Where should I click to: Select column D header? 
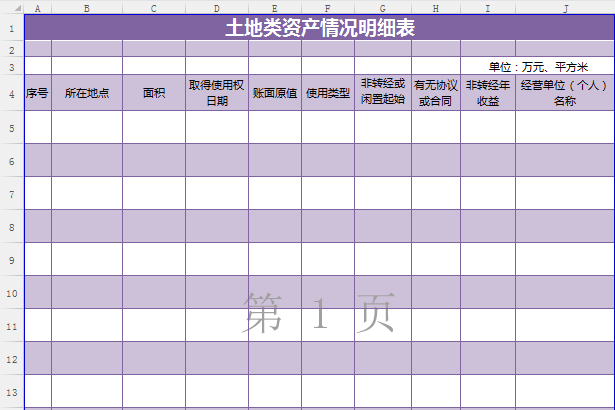[x=217, y=8]
